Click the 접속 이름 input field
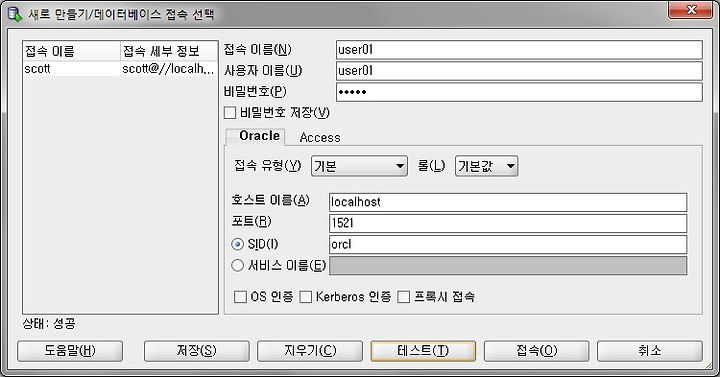 tap(519, 50)
